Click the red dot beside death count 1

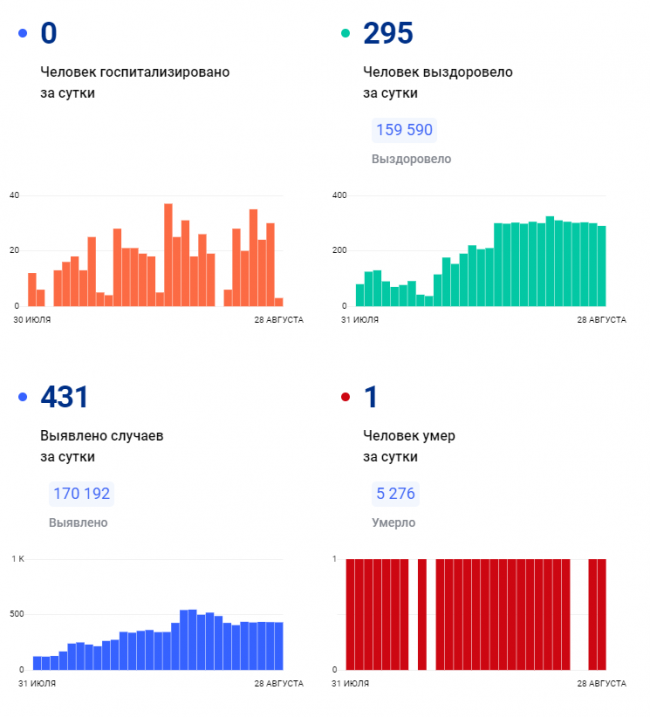click(345, 398)
